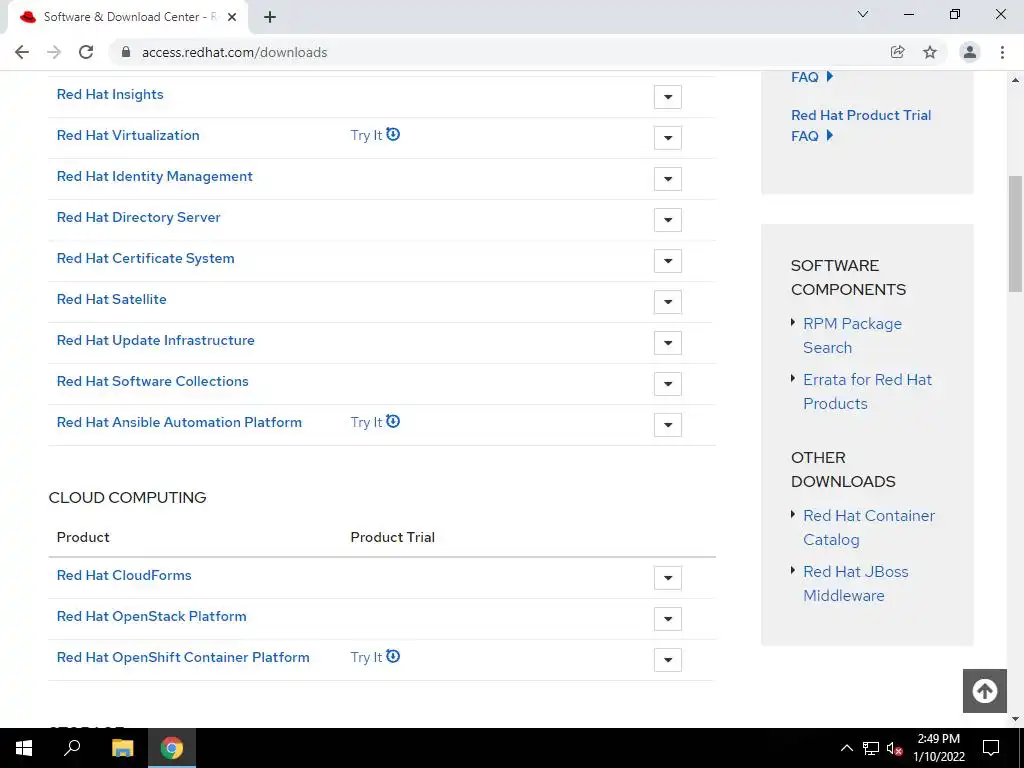Open Red Hat Certificate System link
Viewport: 1024px width, 768px height.
point(145,259)
